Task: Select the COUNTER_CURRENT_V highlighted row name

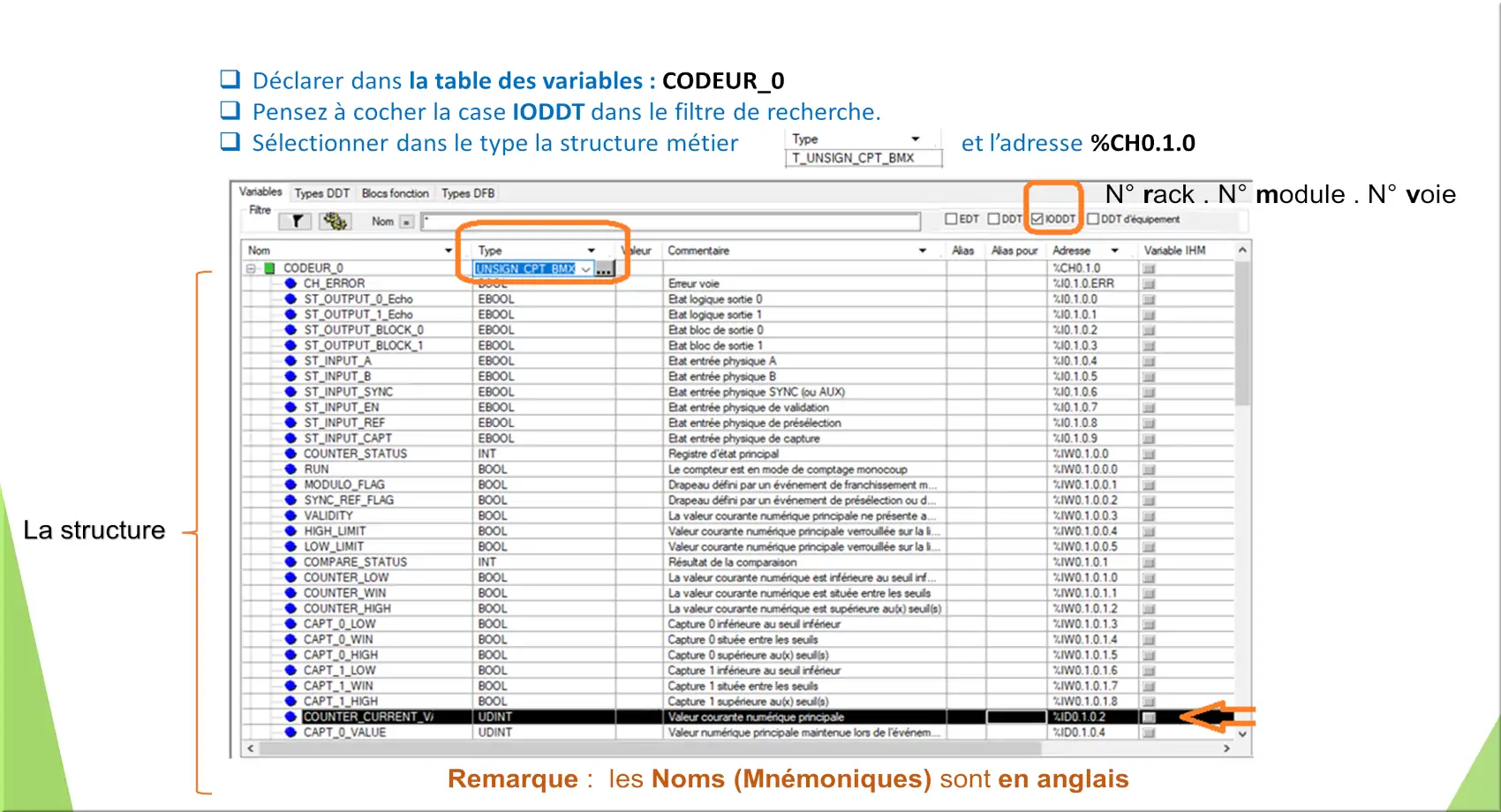Action: (368, 717)
